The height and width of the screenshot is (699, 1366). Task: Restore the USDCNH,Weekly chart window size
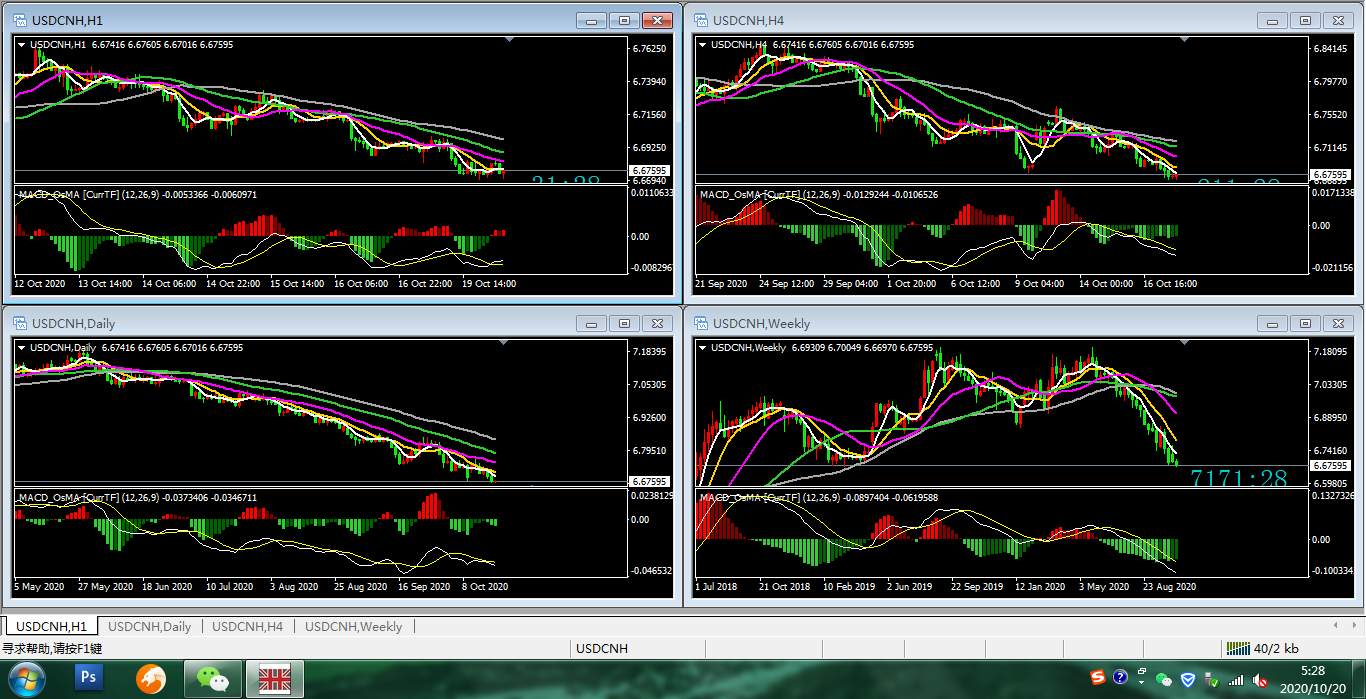click(1305, 323)
